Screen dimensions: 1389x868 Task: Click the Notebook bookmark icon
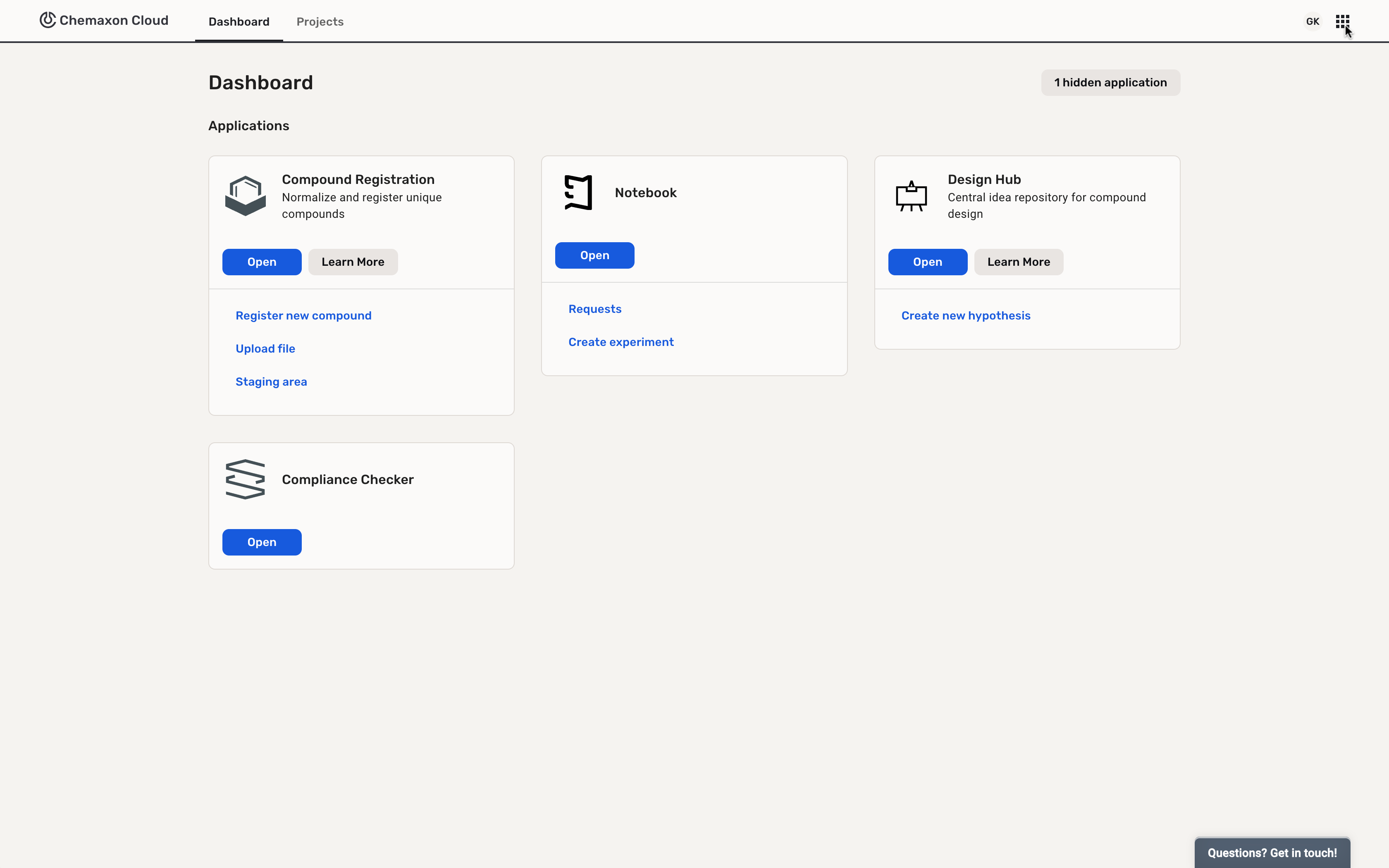[577, 192]
